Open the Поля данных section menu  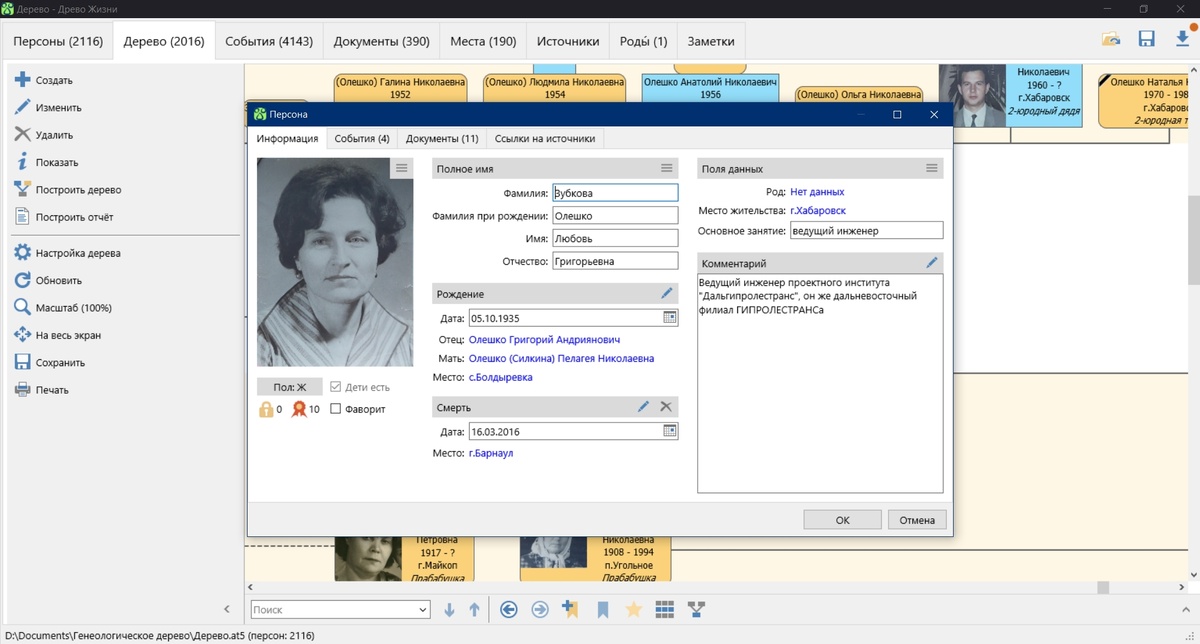click(932, 168)
